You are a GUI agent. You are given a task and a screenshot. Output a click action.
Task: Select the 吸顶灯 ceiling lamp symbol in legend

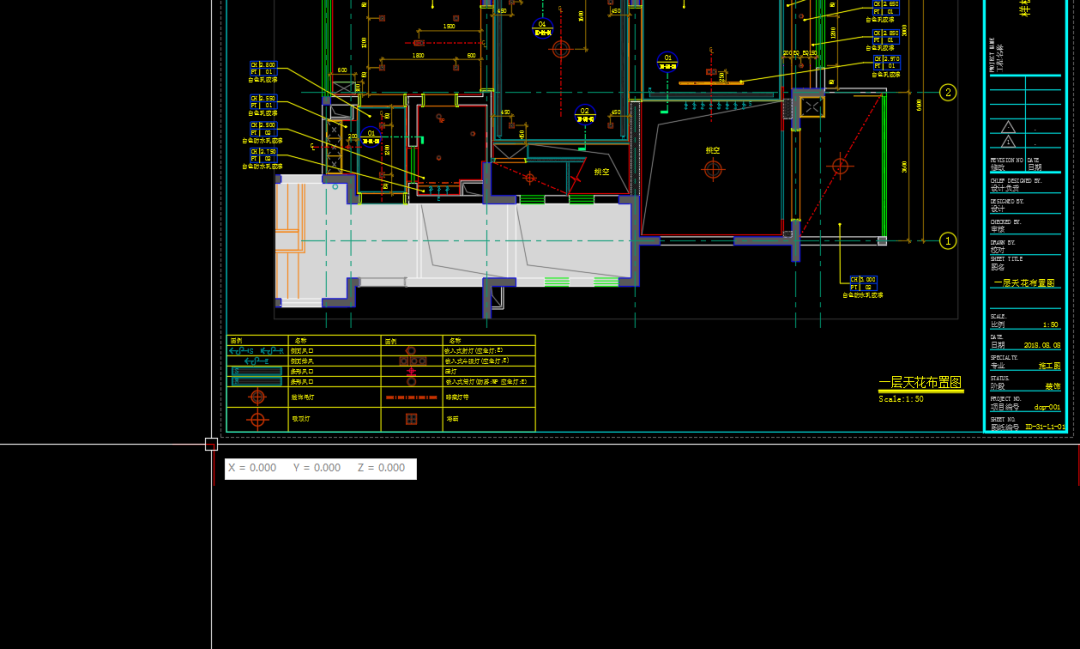click(258, 419)
